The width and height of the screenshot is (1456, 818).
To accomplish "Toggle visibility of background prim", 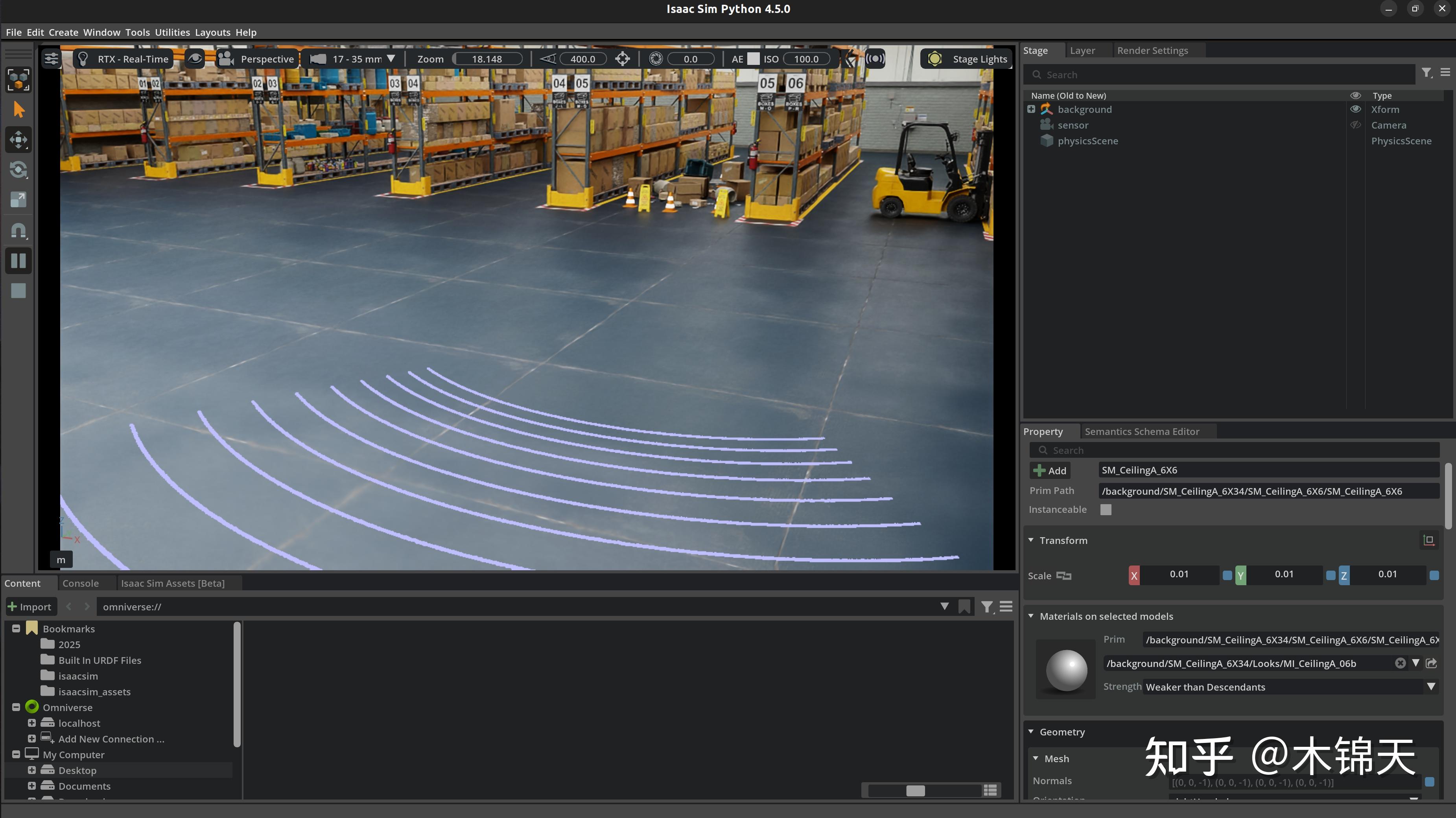I will (x=1355, y=109).
